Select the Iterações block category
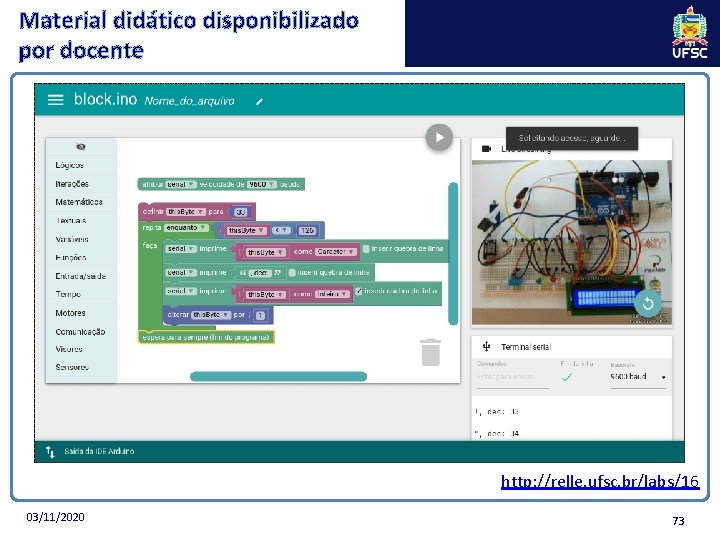 72,184
